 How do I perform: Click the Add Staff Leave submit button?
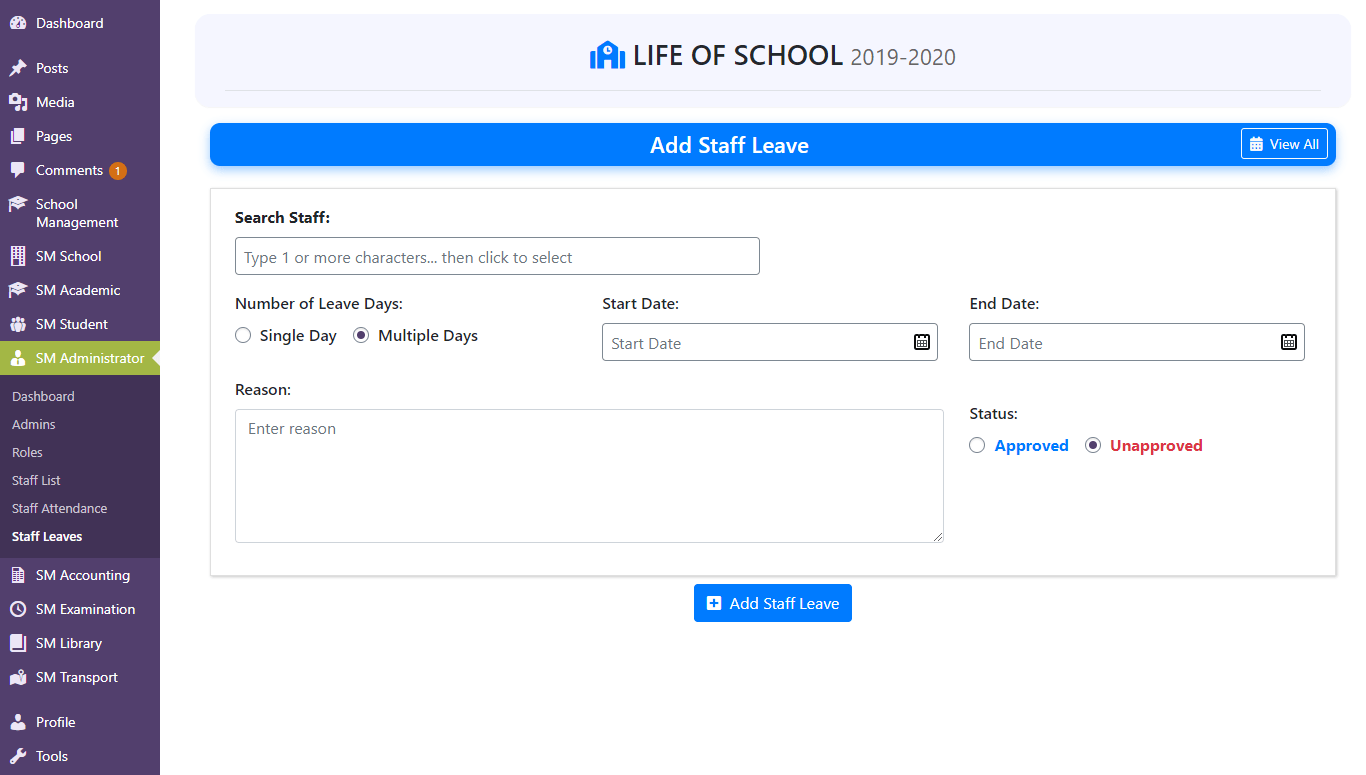(x=773, y=603)
